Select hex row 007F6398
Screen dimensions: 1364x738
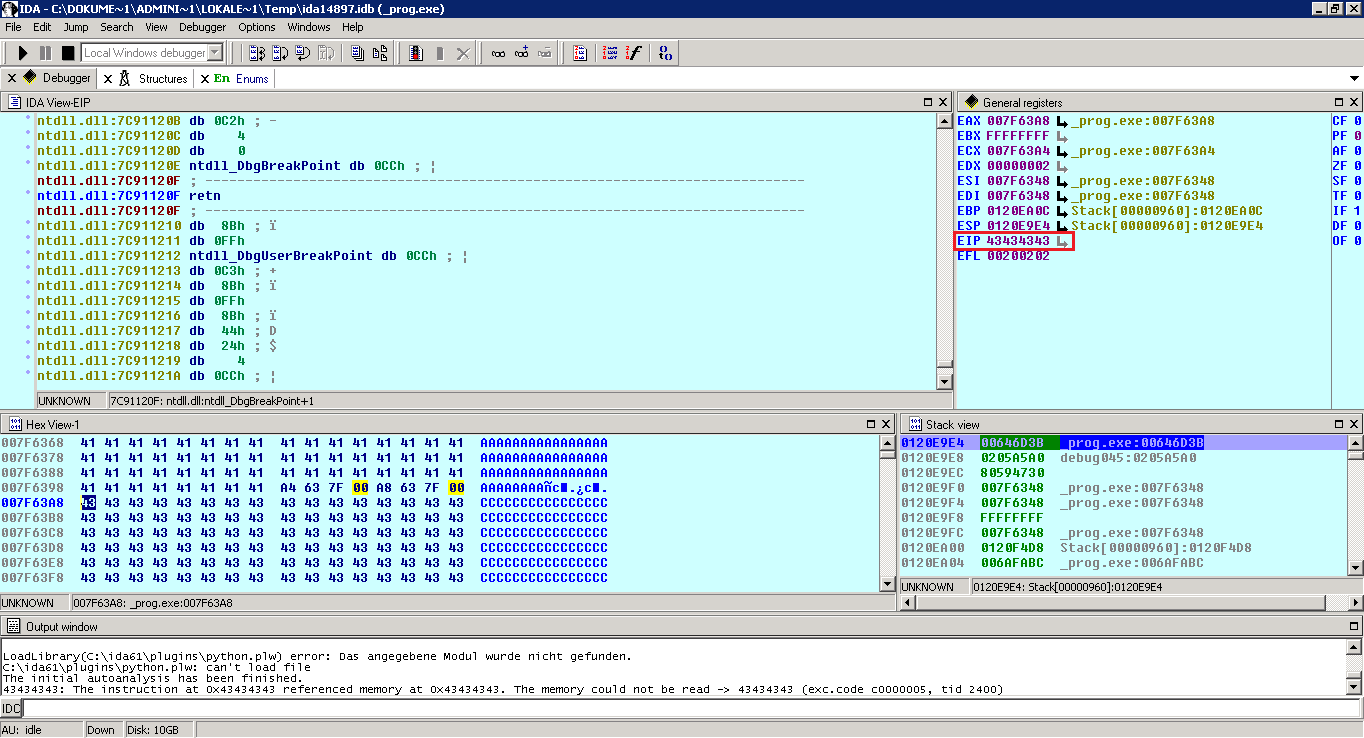304,488
